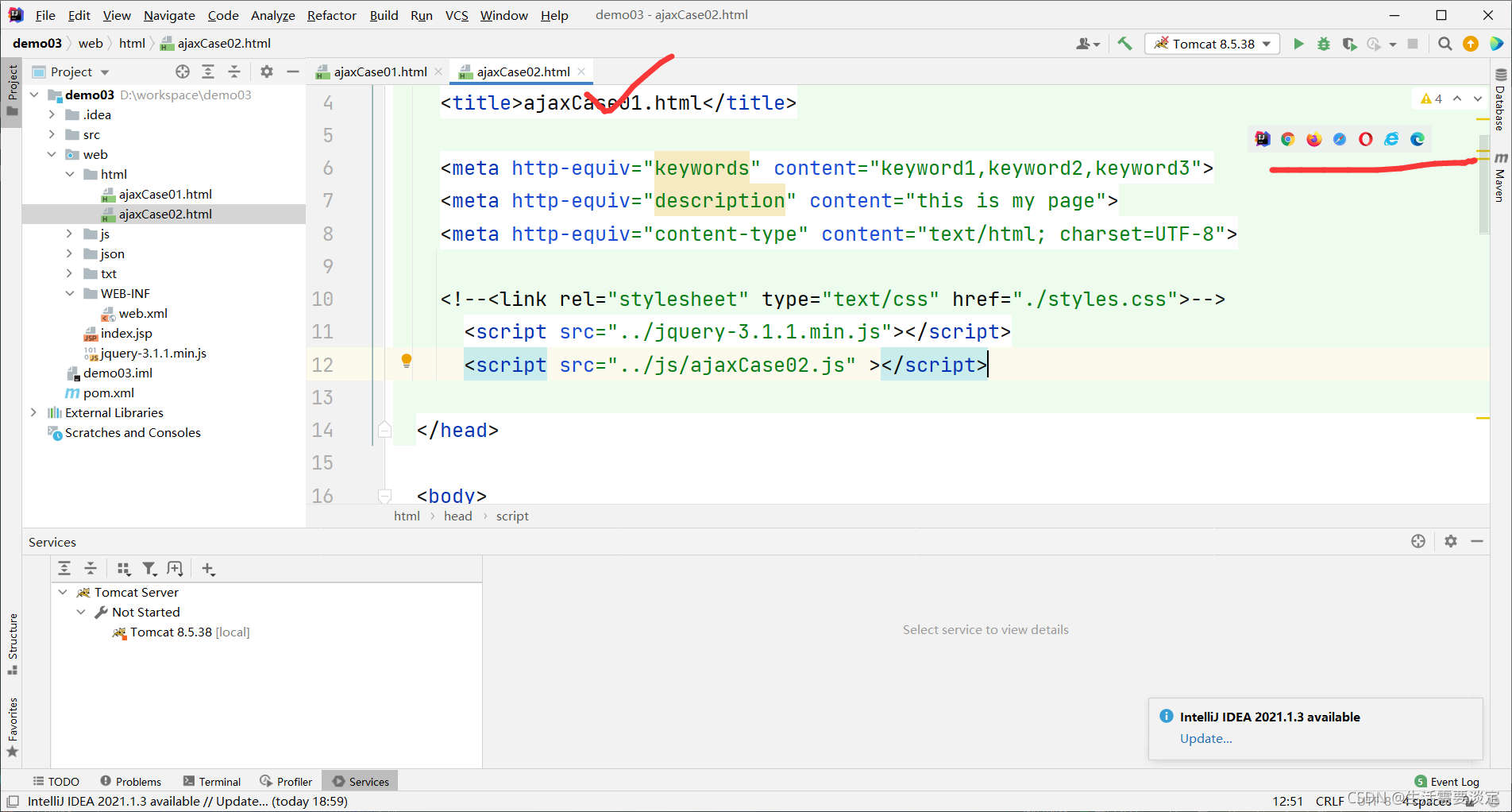Open preview in Internet Explorer icon

coord(1391,139)
